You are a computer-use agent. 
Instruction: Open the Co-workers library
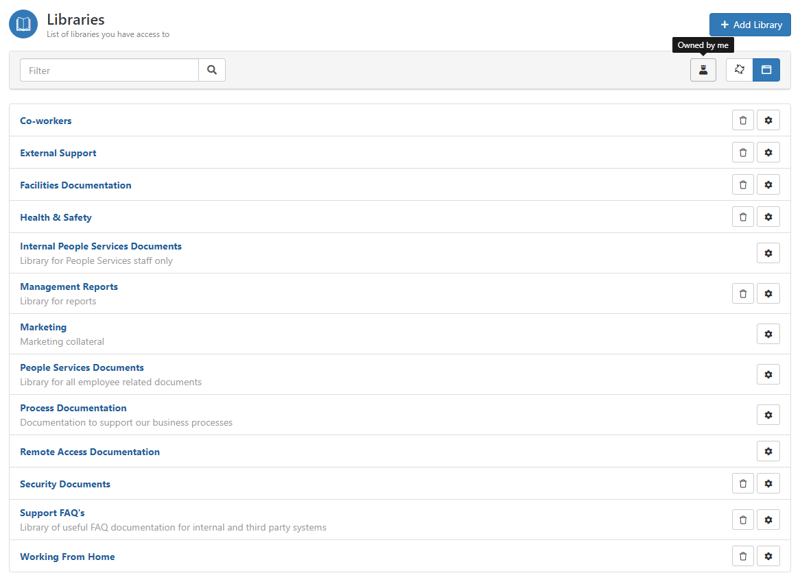point(46,121)
